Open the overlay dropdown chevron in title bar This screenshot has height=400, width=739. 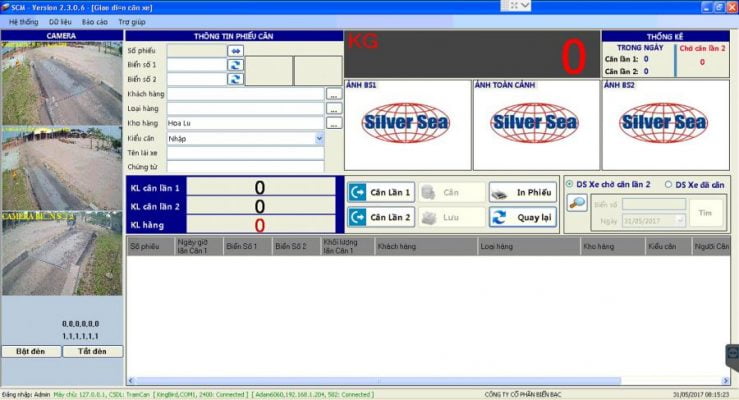[x=525, y=5]
